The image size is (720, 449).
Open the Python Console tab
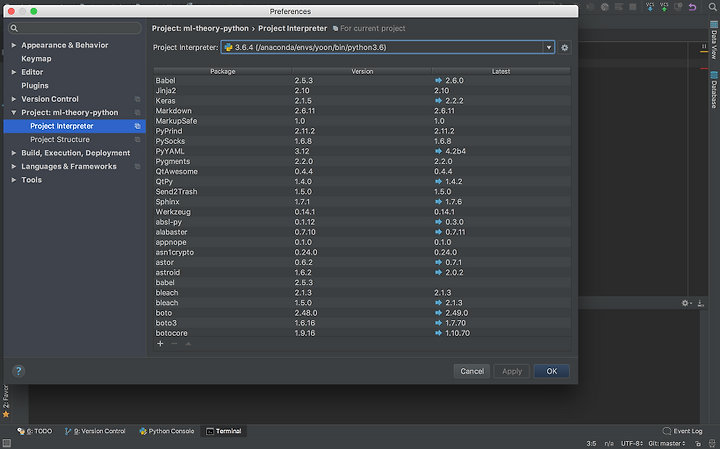167,431
